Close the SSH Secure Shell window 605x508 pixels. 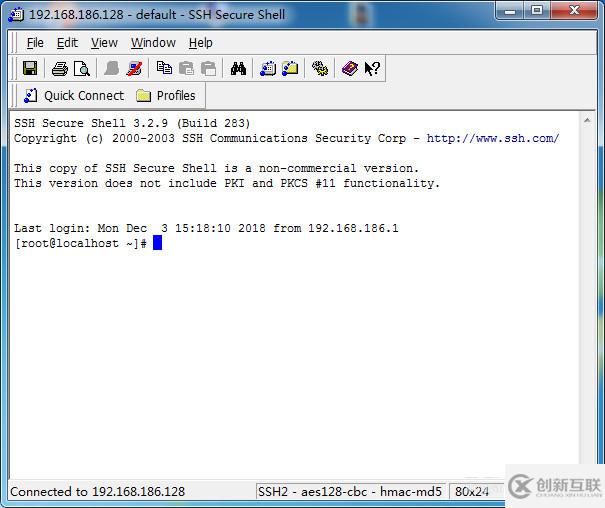pyautogui.click(x=575, y=10)
